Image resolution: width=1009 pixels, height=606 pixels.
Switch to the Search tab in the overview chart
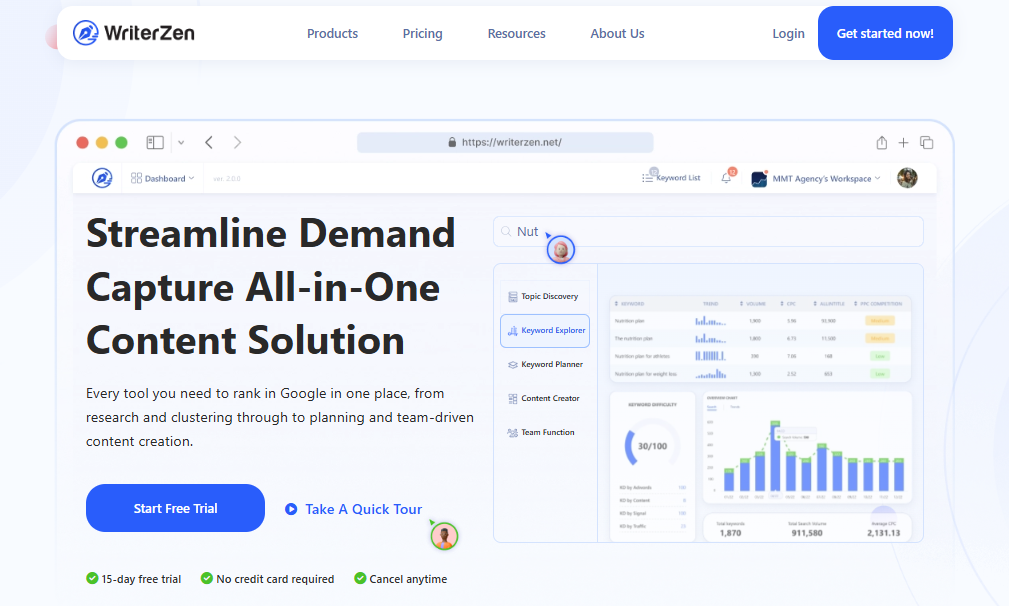(x=712, y=407)
